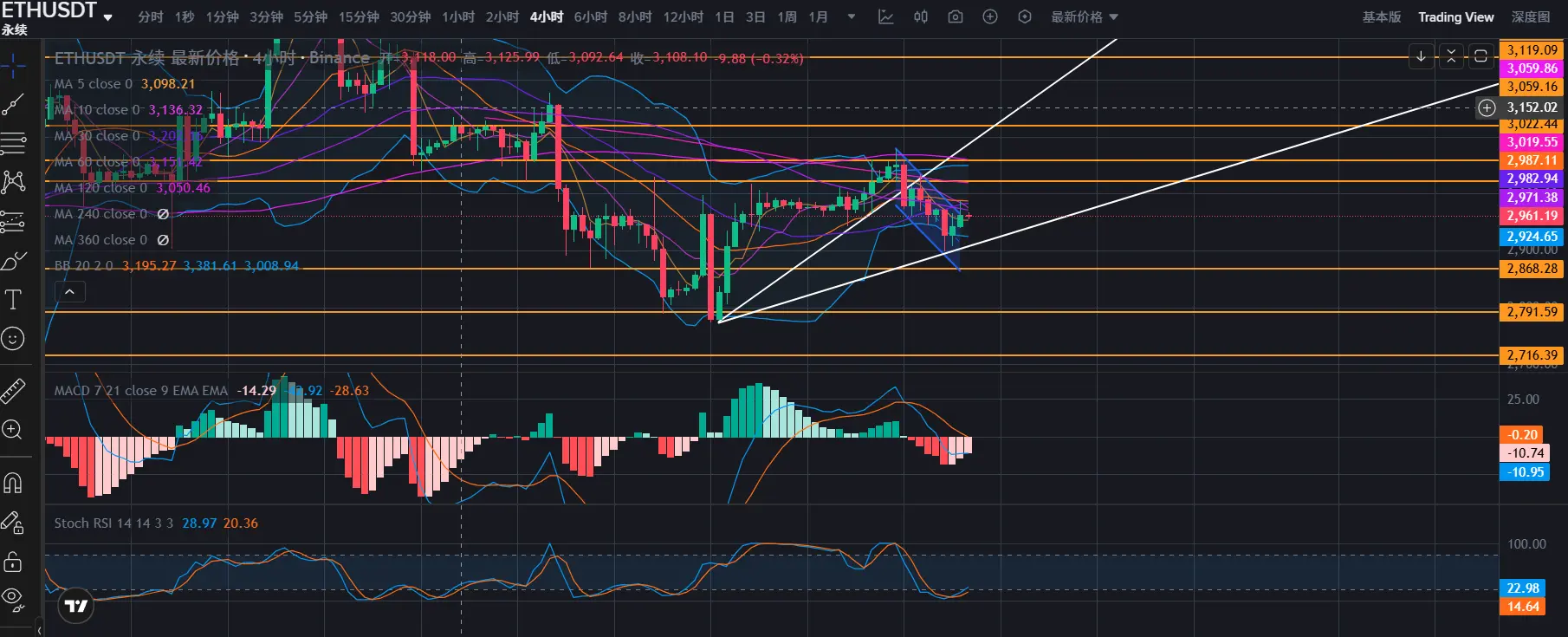The width and height of the screenshot is (1568, 637).
Task: Select the Text annotation tool
Action: coord(13,300)
